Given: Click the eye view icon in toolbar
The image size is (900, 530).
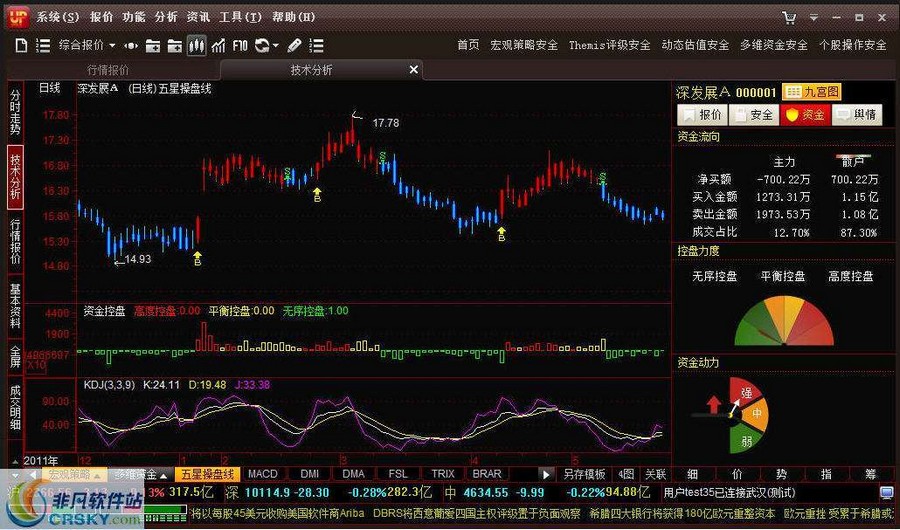Looking at the screenshot, I should click(131, 45).
